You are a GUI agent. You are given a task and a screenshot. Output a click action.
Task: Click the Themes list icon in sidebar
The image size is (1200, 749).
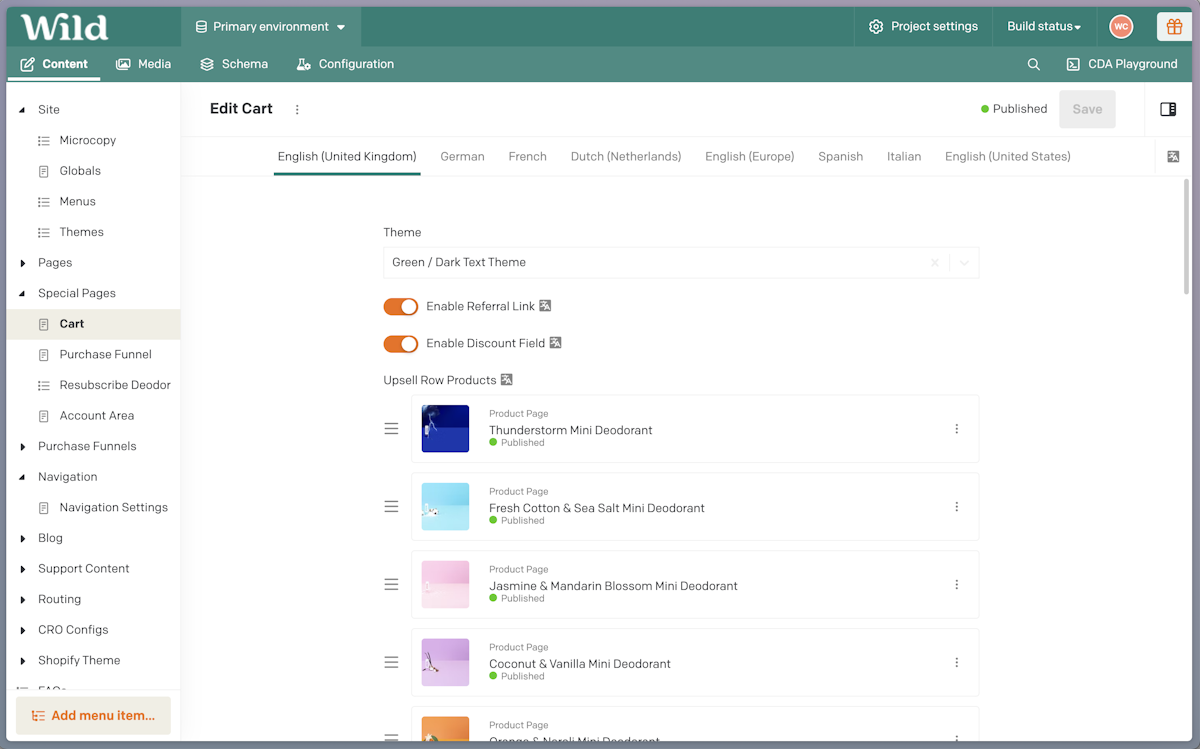pos(44,232)
